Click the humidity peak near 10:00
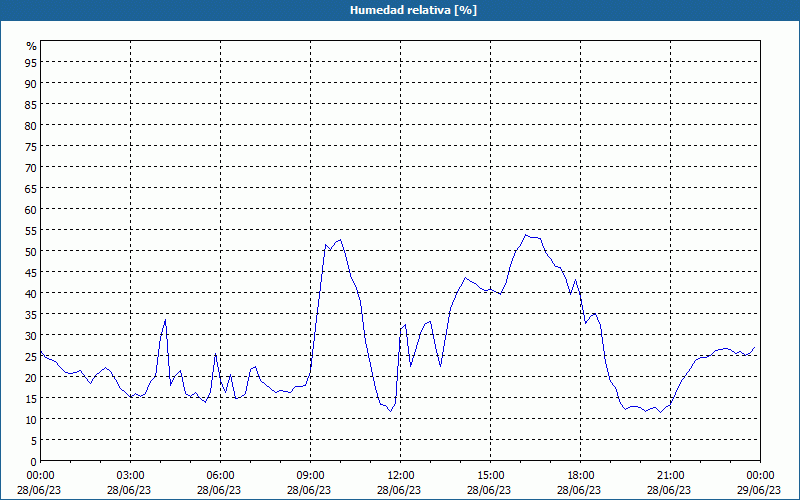The width and height of the screenshot is (800, 500). (340, 240)
